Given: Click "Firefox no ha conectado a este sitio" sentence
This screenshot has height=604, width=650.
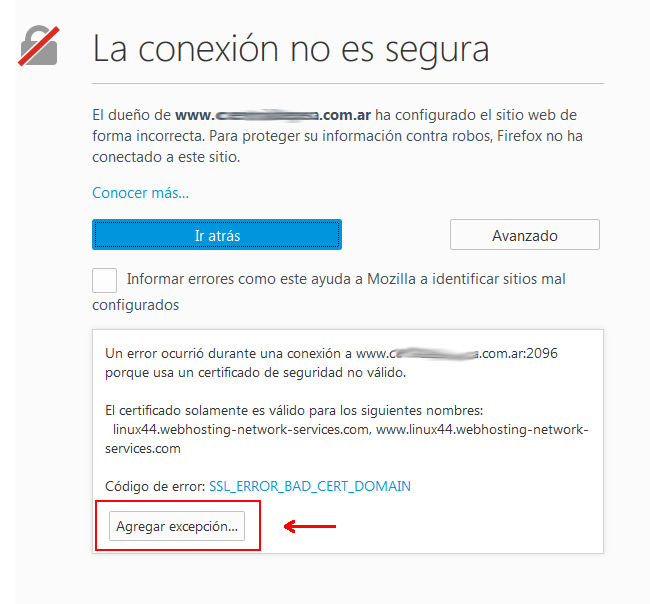Looking at the screenshot, I should [x=337, y=146].
